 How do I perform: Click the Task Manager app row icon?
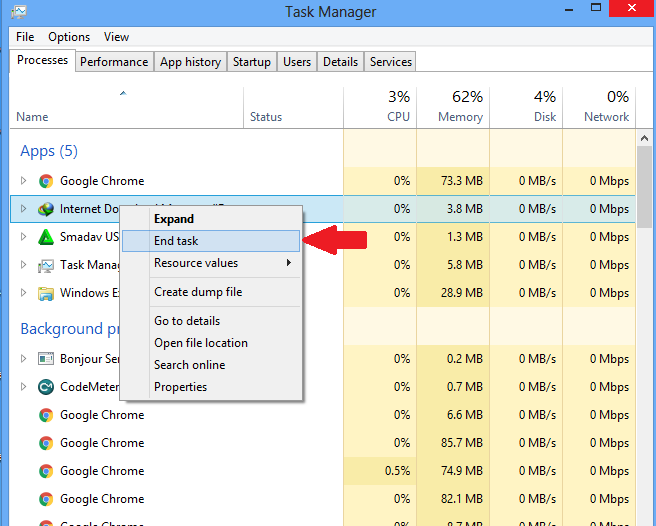pos(45,265)
